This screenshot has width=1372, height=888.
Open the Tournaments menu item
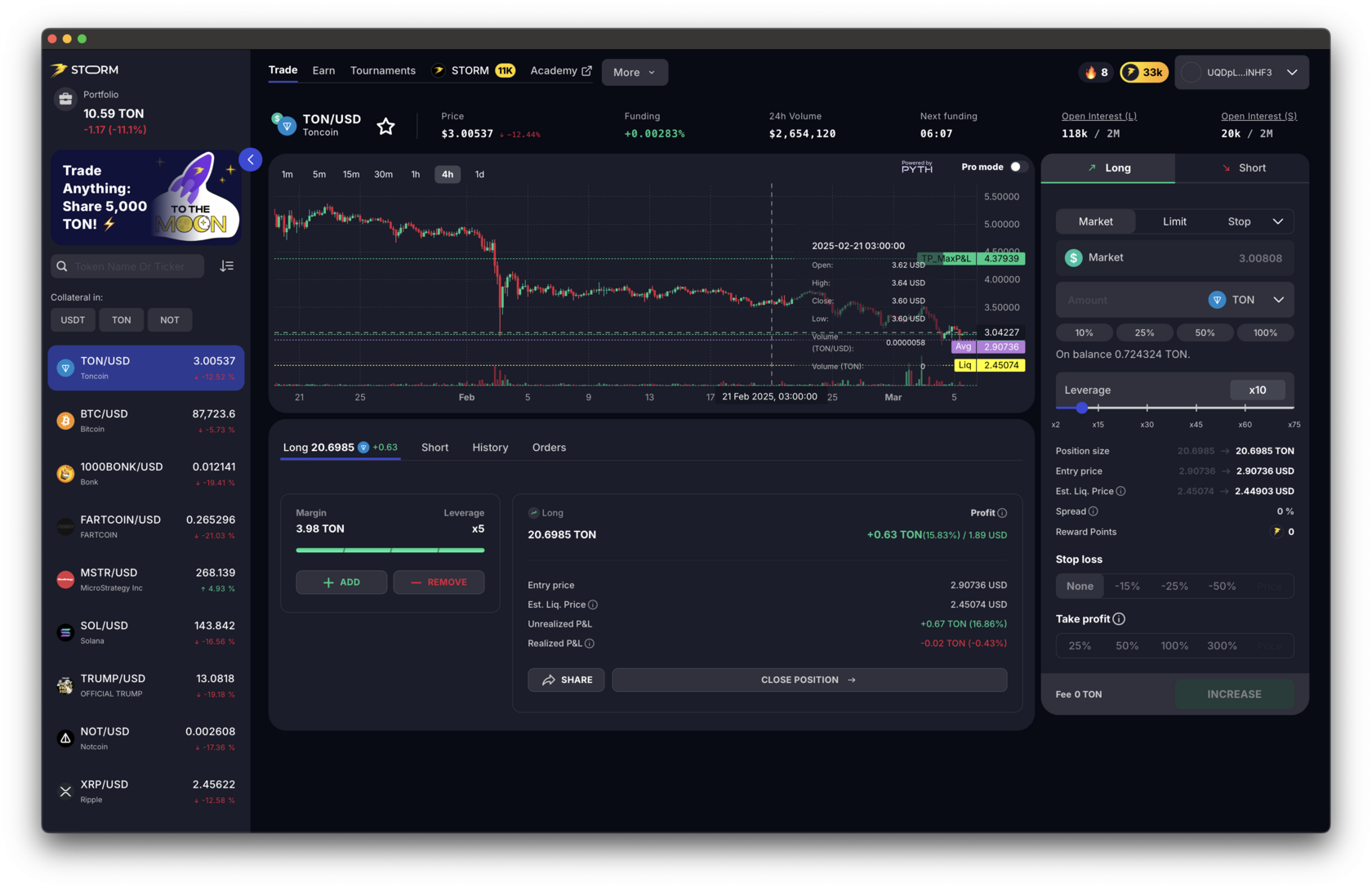tap(382, 70)
